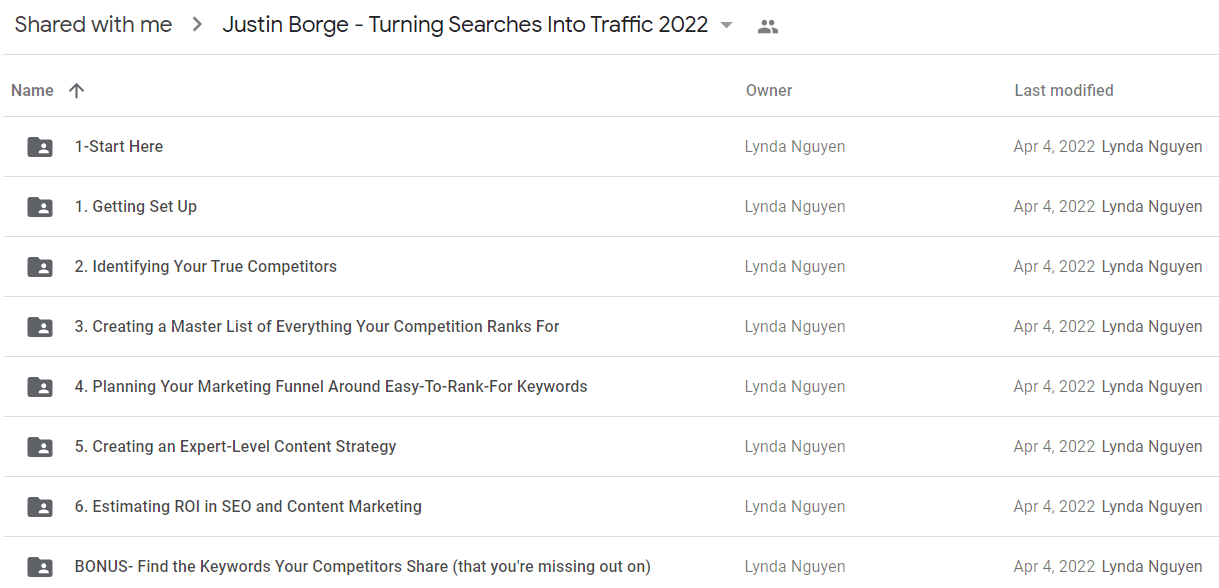
Task: Click the breadcrumb chevron after Shared with me
Action: (x=198, y=25)
